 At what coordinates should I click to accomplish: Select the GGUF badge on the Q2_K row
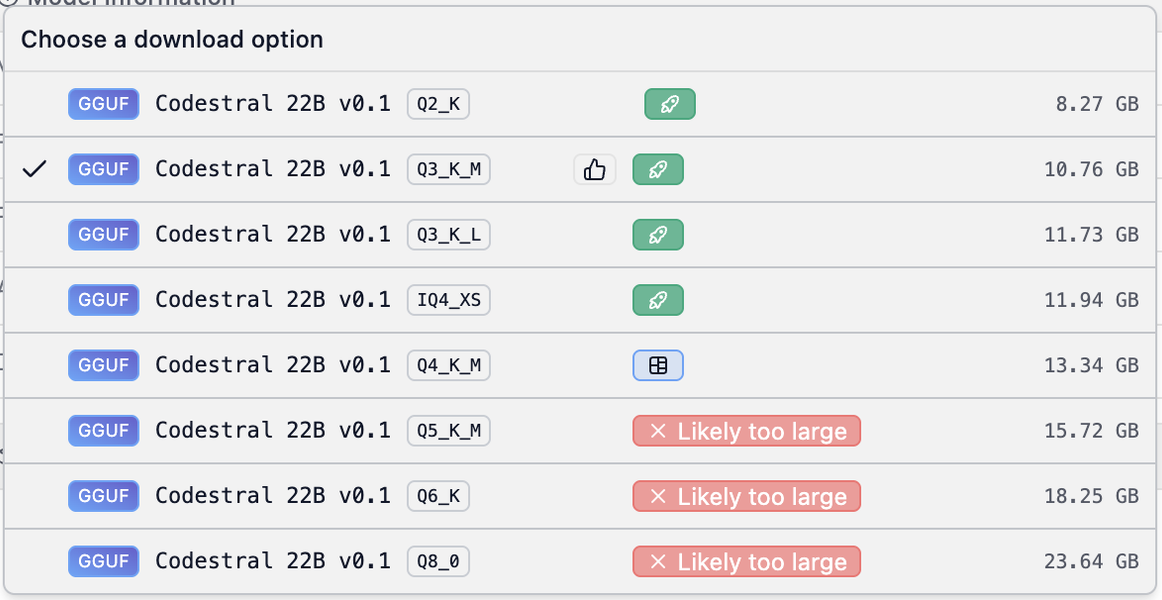click(103, 103)
